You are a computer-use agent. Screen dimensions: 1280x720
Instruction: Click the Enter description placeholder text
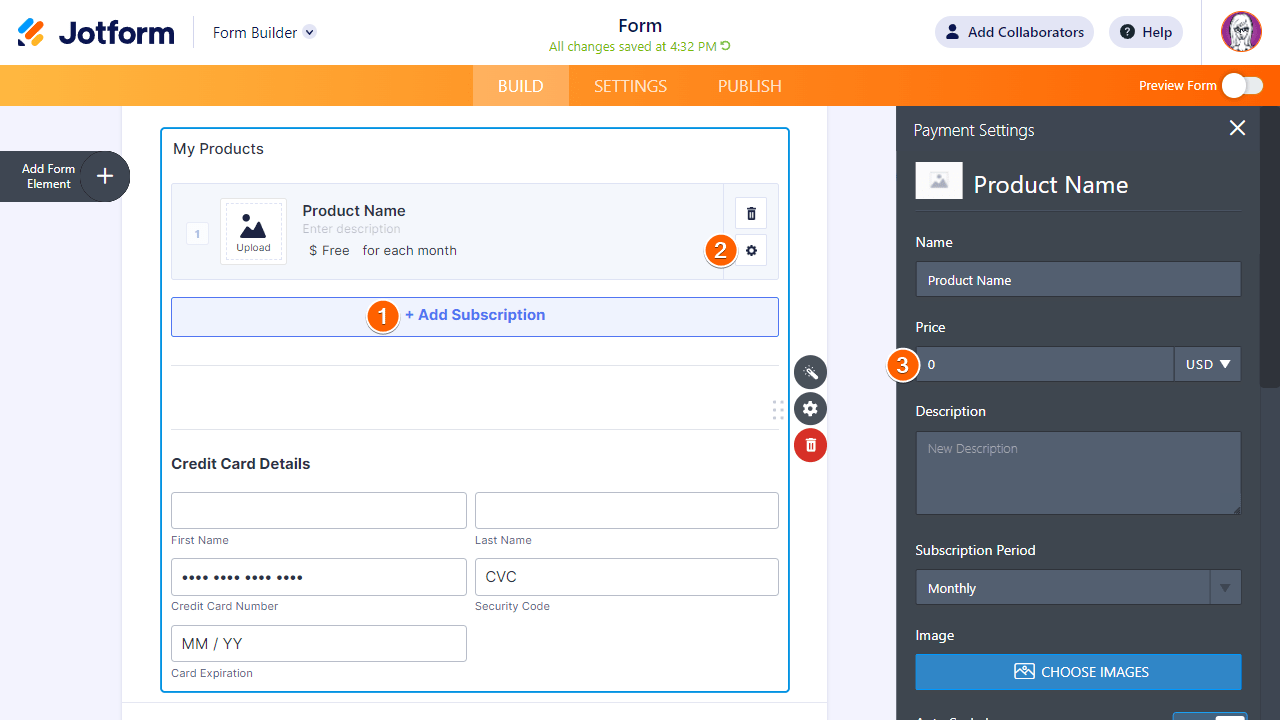[x=352, y=229]
